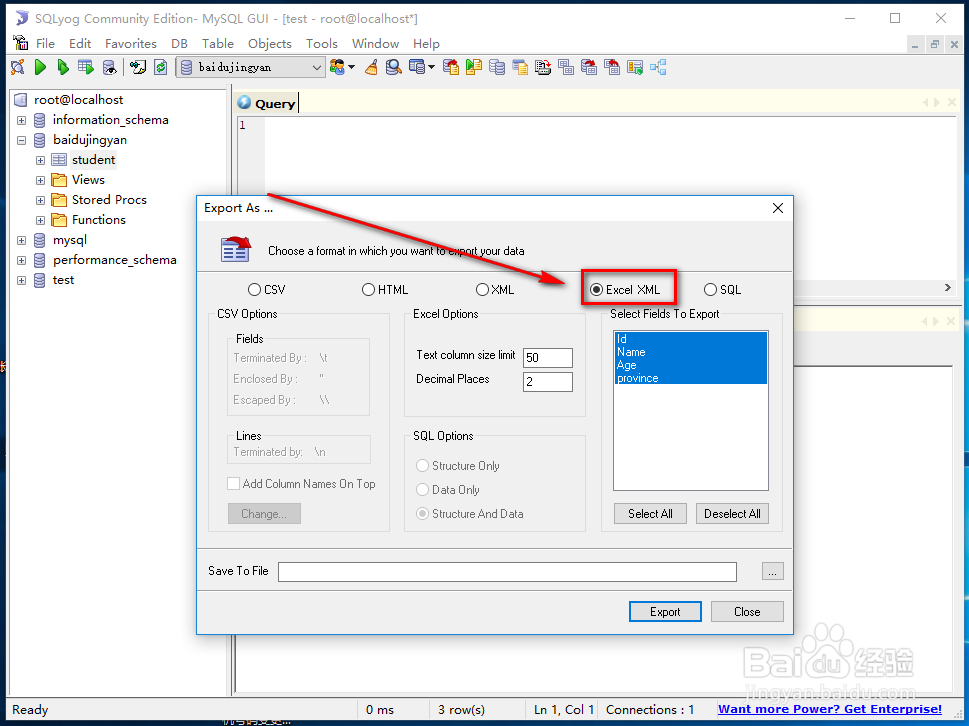Collapse the baidujingyan database node

(22, 140)
